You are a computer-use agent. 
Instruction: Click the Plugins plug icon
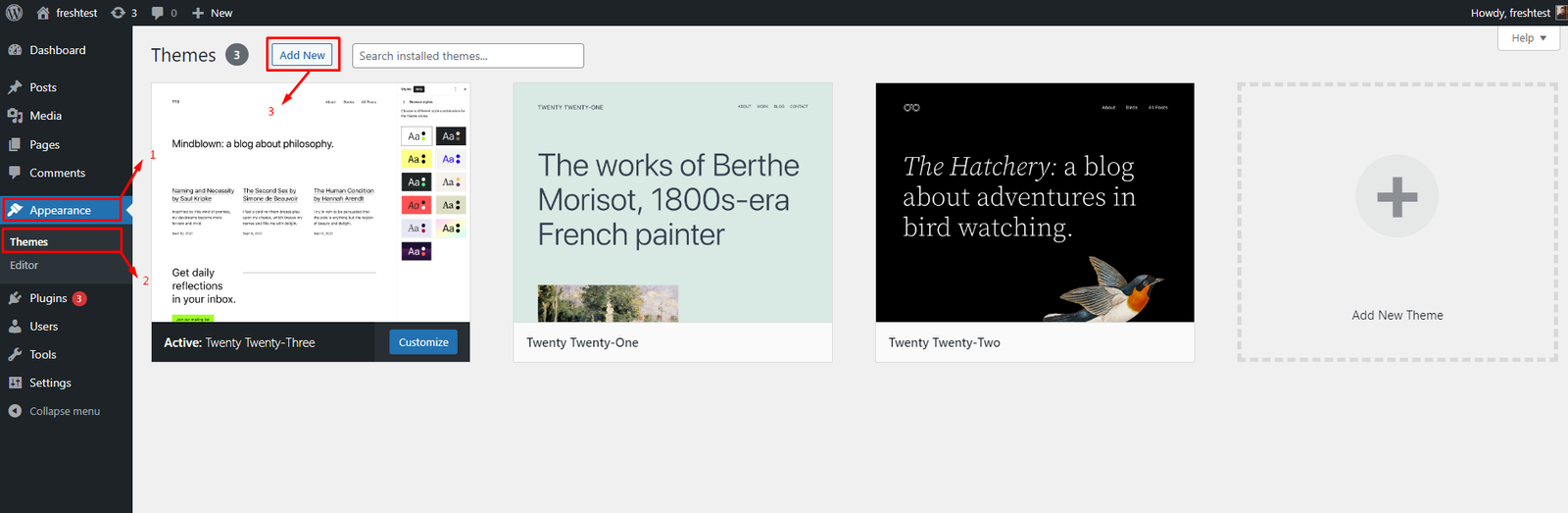(15, 298)
